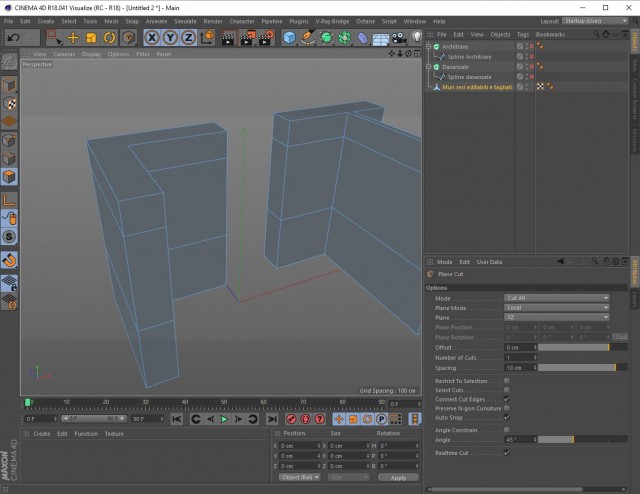The image size is (640, 494).
Task: Click the Offset slider
Action: (582, 347)
